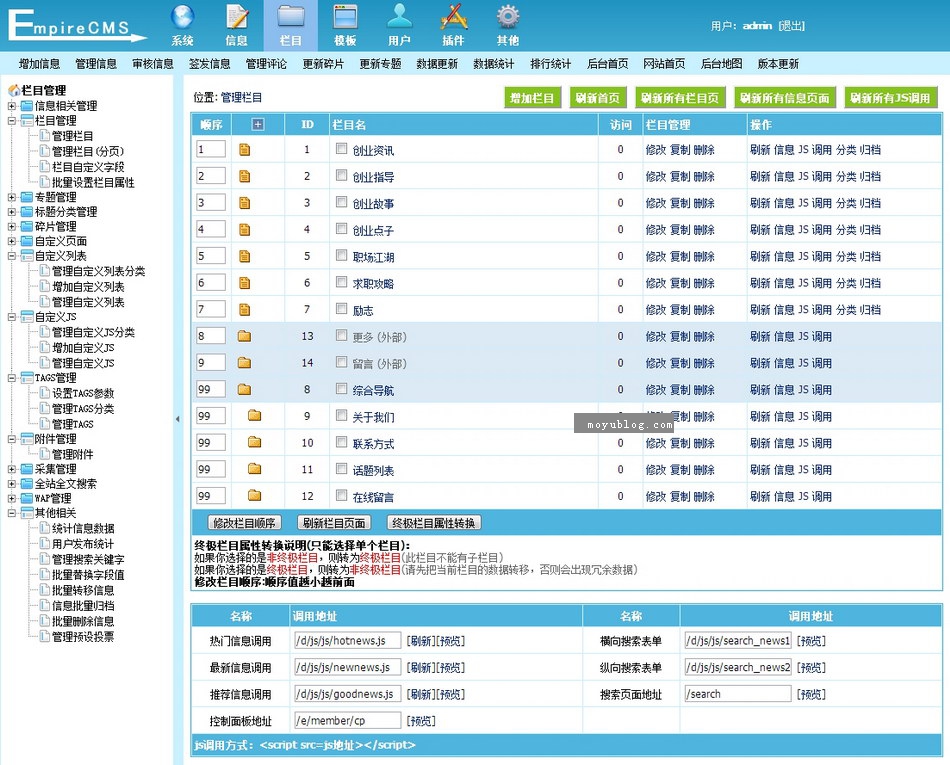Click the home icon beside 栏目管理 title
The image size is (950, 765).
[x=14, y=90]
